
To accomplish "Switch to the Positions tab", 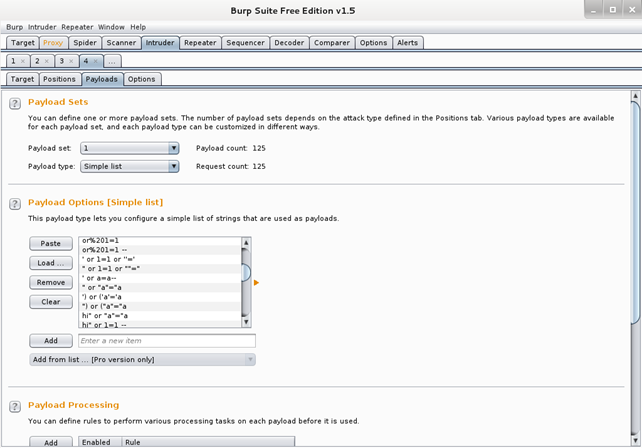I will pos(59,79).
